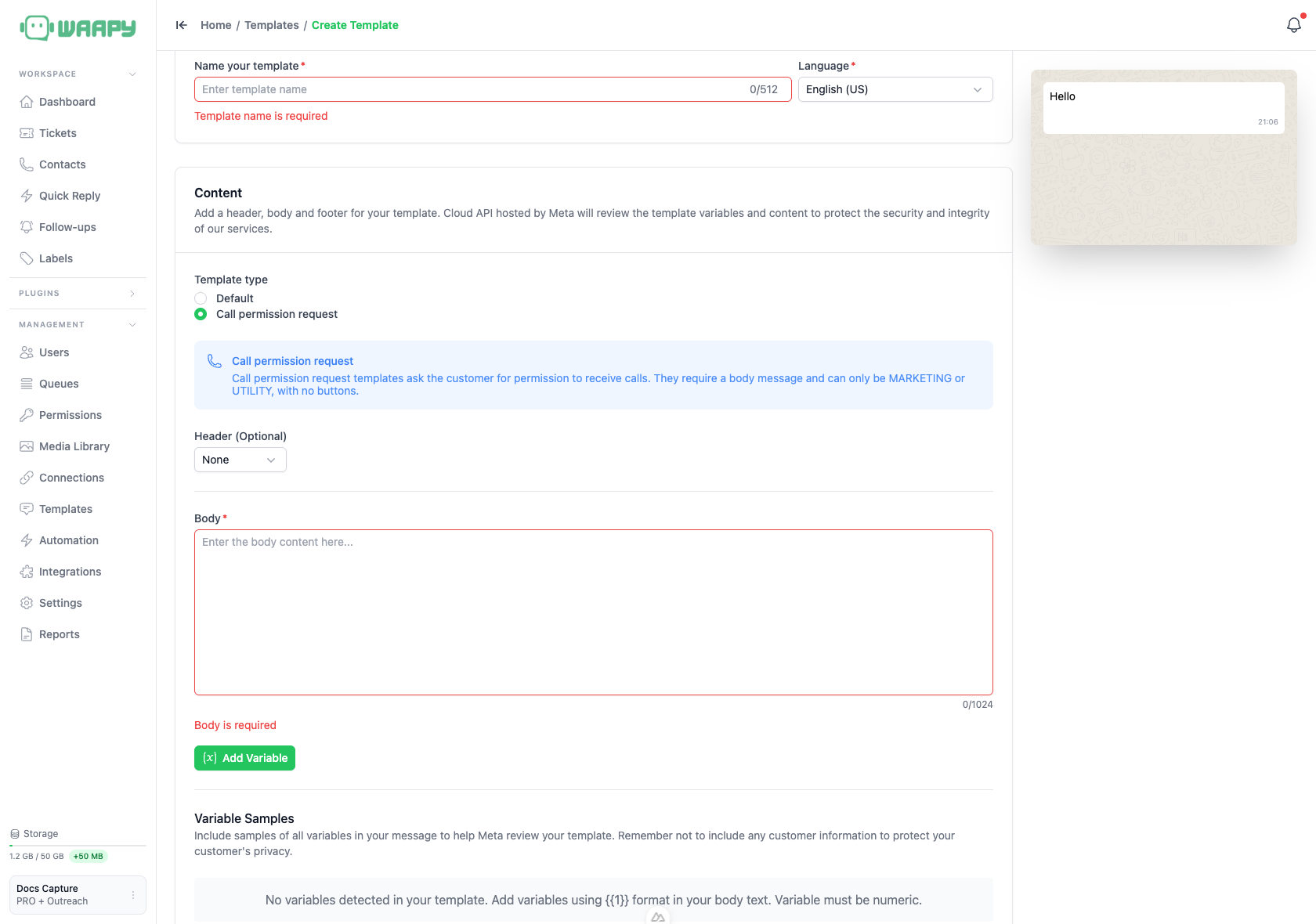
Task: Collapse the Management section
Action: (x=132, y=325)
